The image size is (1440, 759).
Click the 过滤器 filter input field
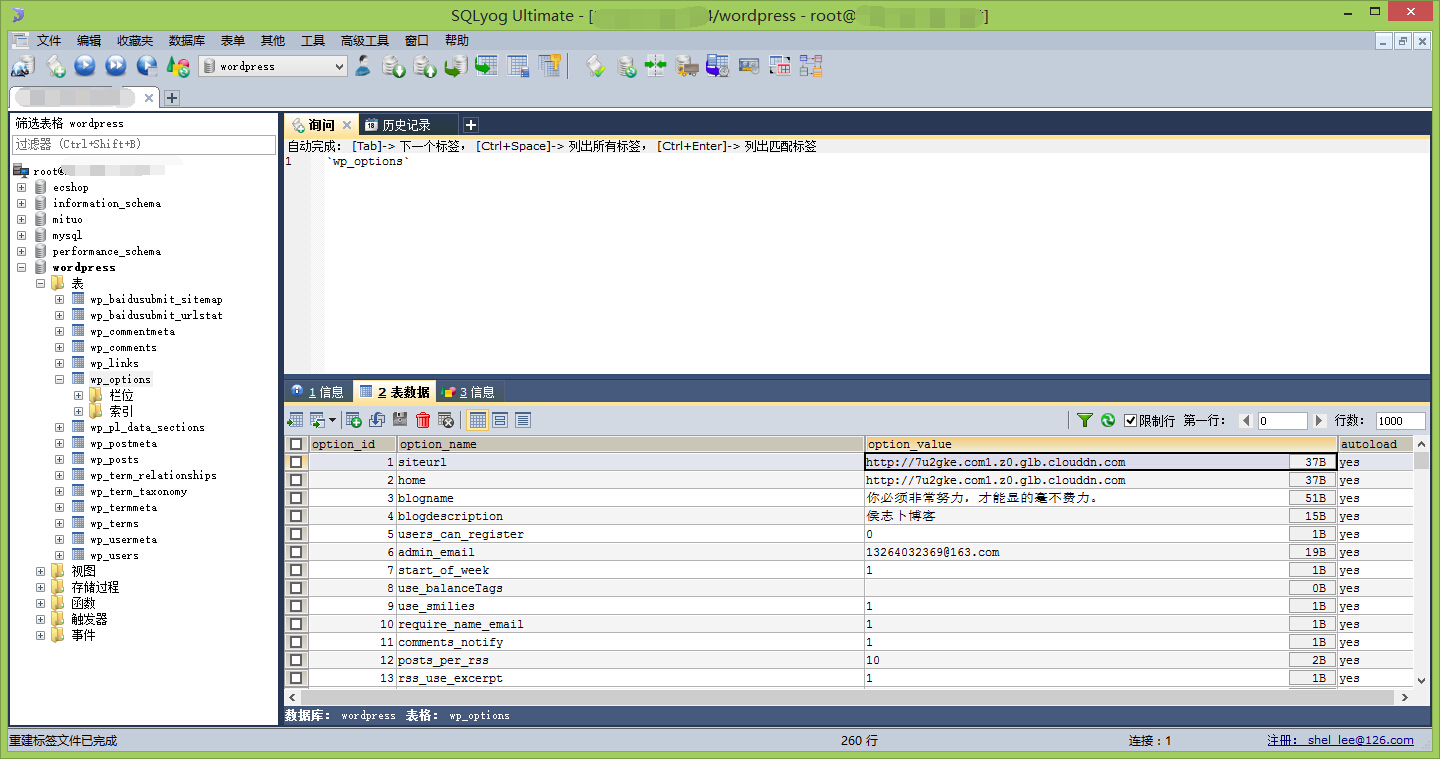(x=142, y=144)
